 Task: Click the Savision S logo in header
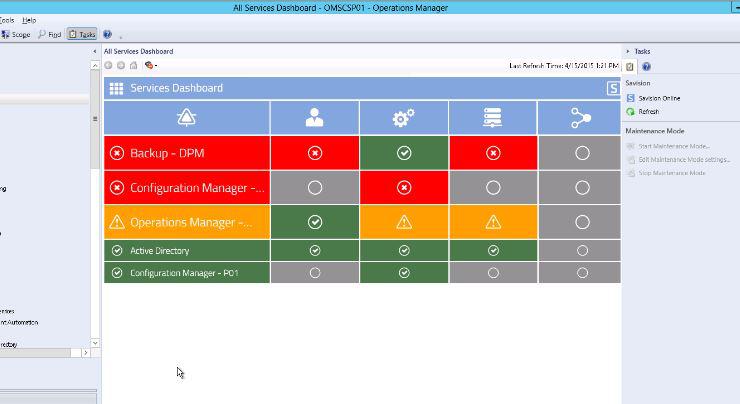(x=613, y=88)
